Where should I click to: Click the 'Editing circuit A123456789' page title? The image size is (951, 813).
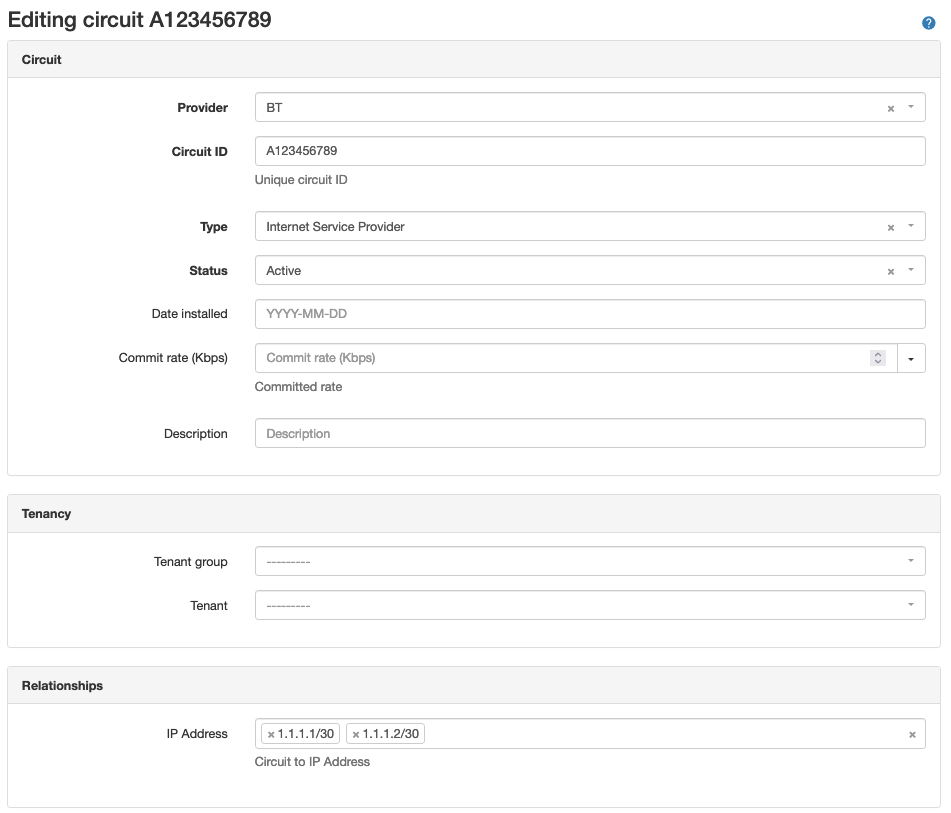pyautogui.click(x=139, y=19)
